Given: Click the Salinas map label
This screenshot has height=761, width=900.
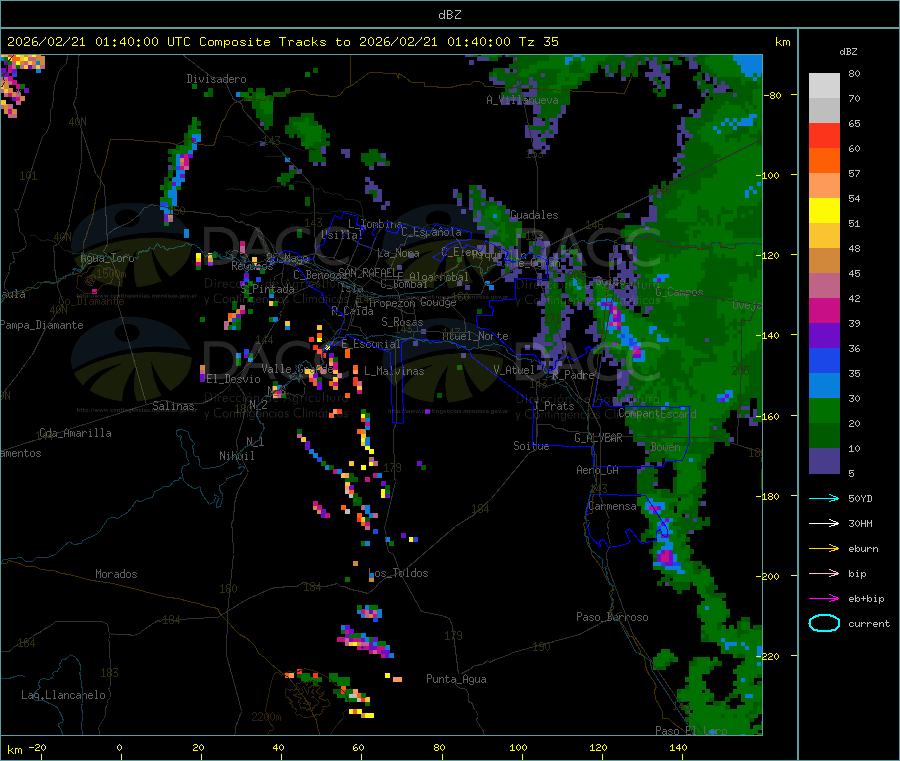Looking at the screenshot, I should [173, 406].
